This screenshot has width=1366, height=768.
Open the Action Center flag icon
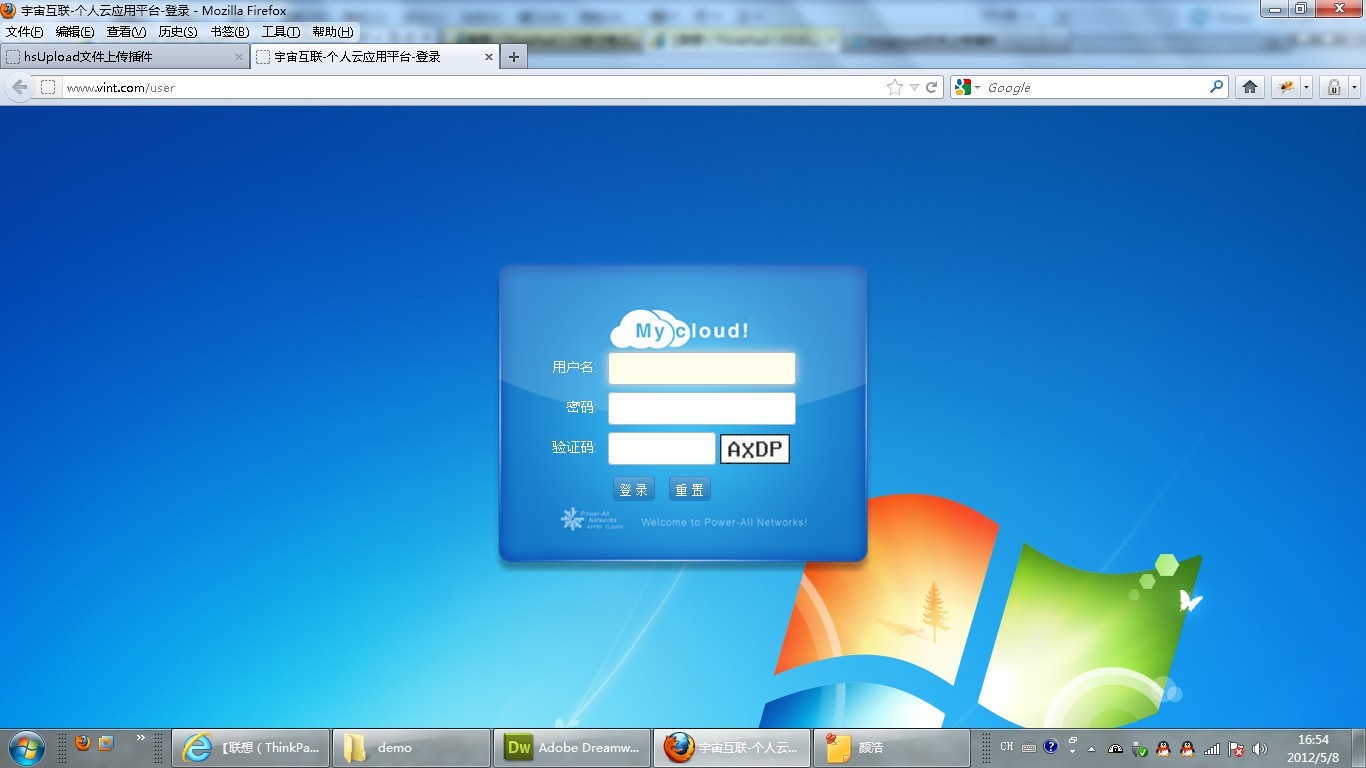point(1236,748)
